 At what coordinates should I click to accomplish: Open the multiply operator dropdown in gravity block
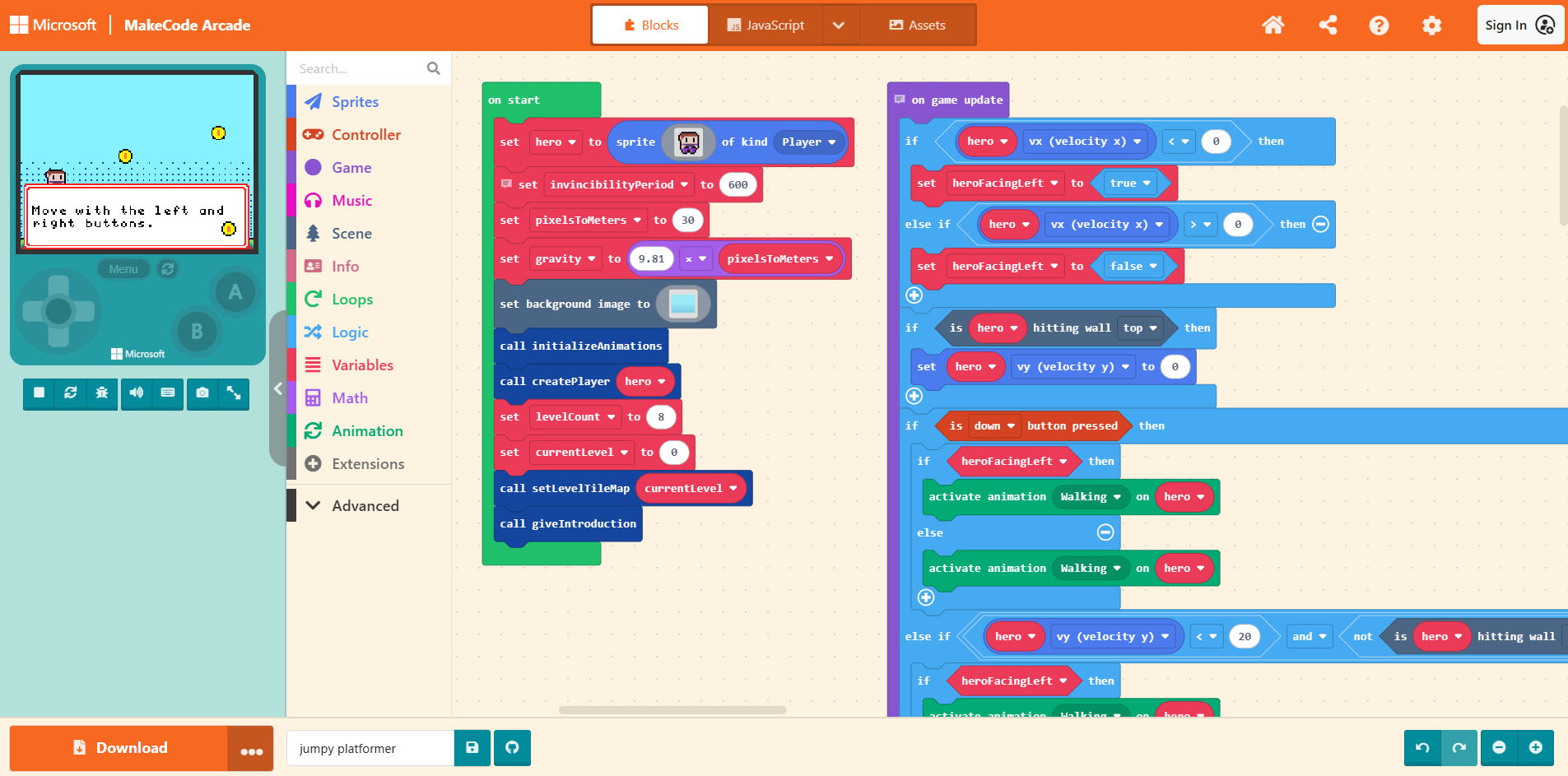(696, 259)
